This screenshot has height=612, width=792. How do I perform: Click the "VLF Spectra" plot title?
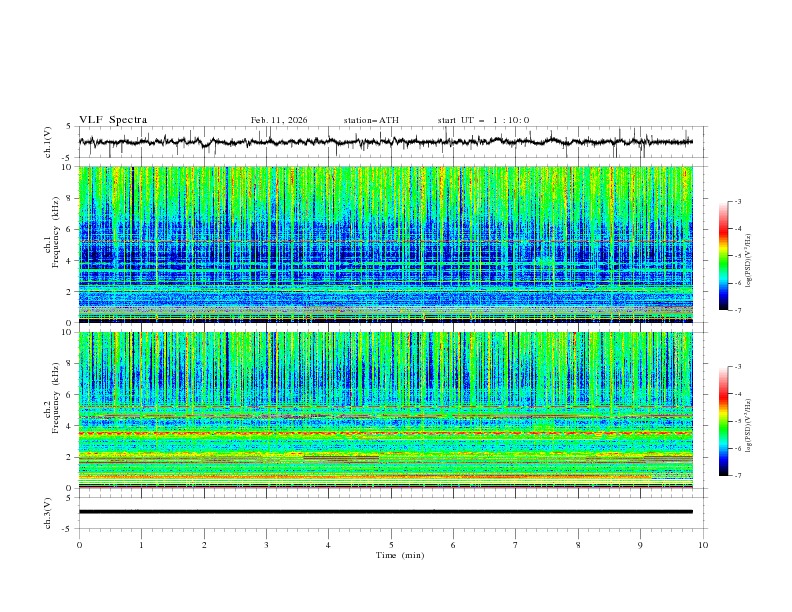(113, 120)
